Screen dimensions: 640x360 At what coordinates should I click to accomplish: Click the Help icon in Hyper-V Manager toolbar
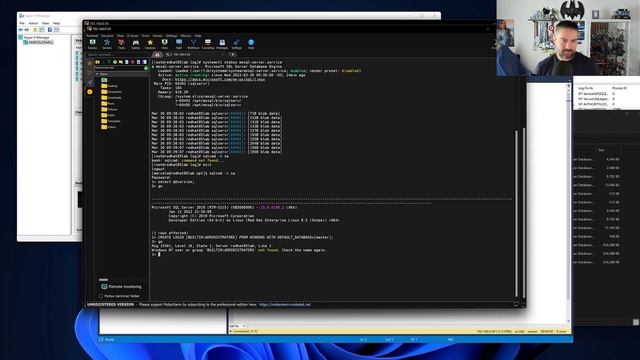(50, 30)
